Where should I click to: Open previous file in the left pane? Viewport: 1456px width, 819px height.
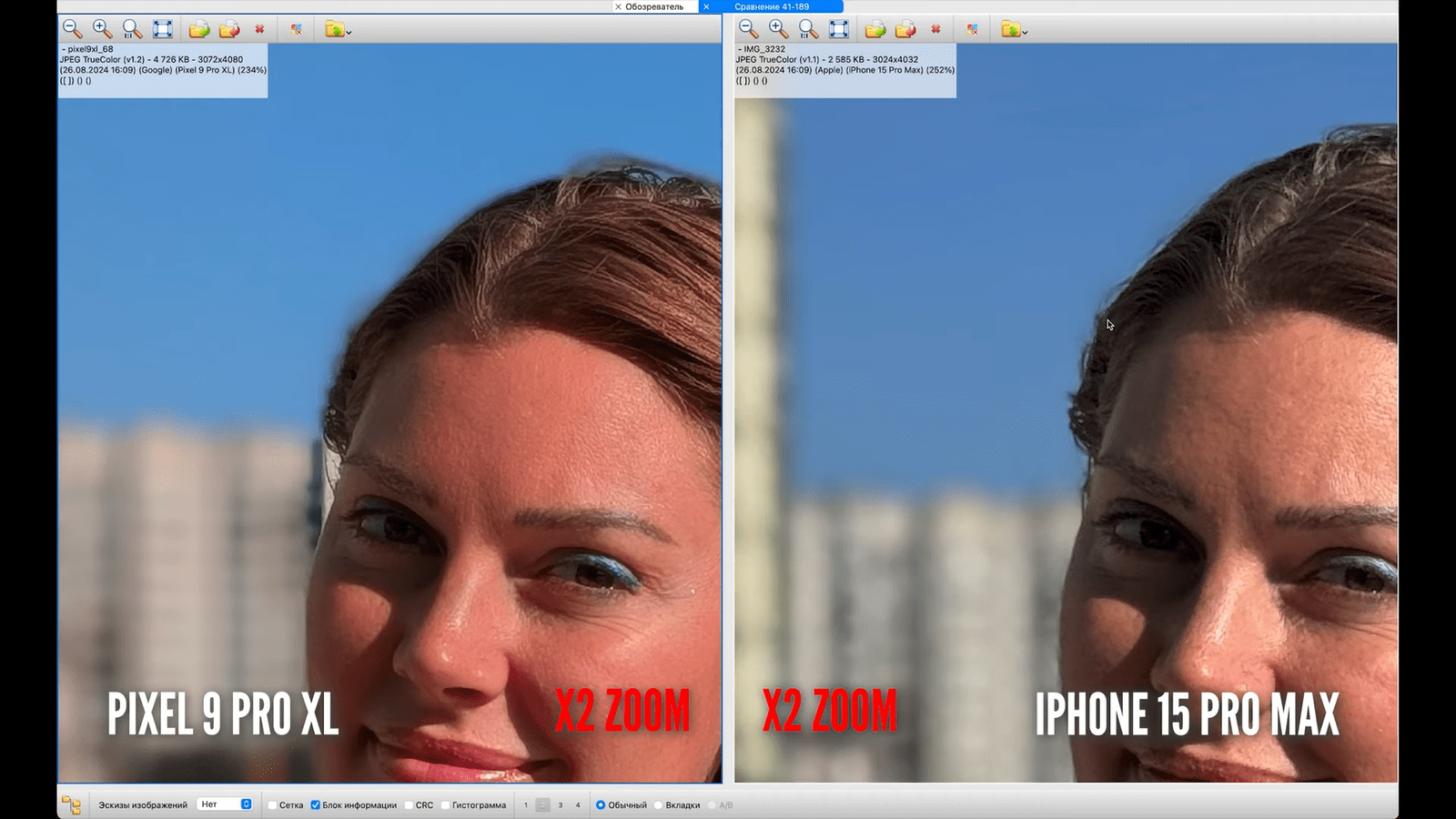pos(229,29)
